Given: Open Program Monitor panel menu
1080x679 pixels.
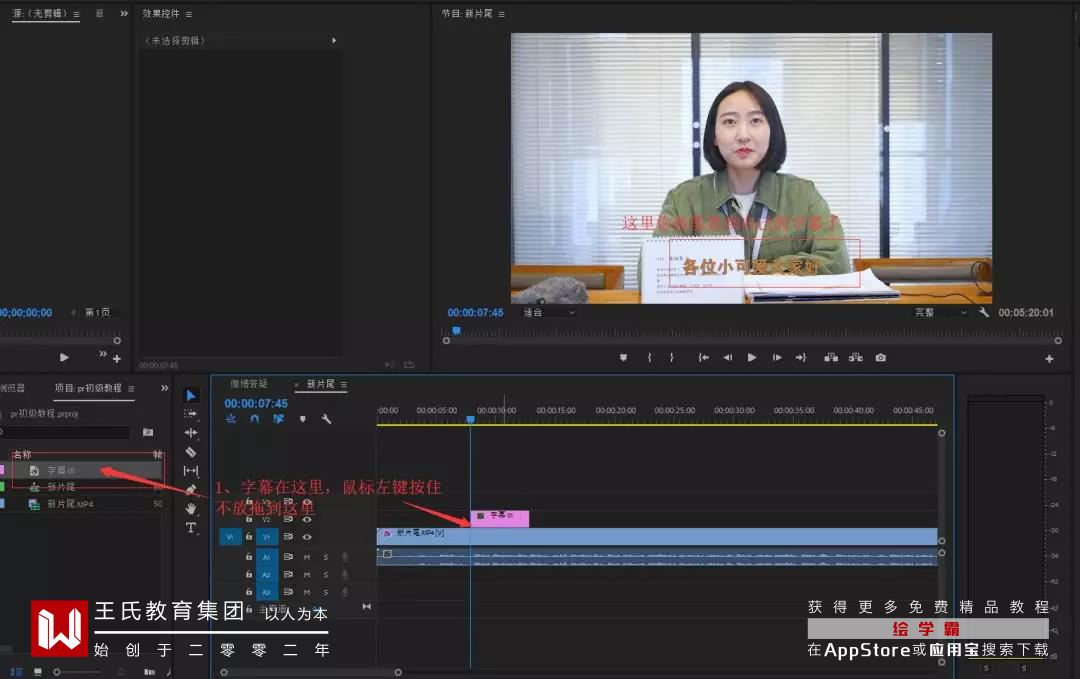Looking at the screenshot, I should tap(501, 14).
